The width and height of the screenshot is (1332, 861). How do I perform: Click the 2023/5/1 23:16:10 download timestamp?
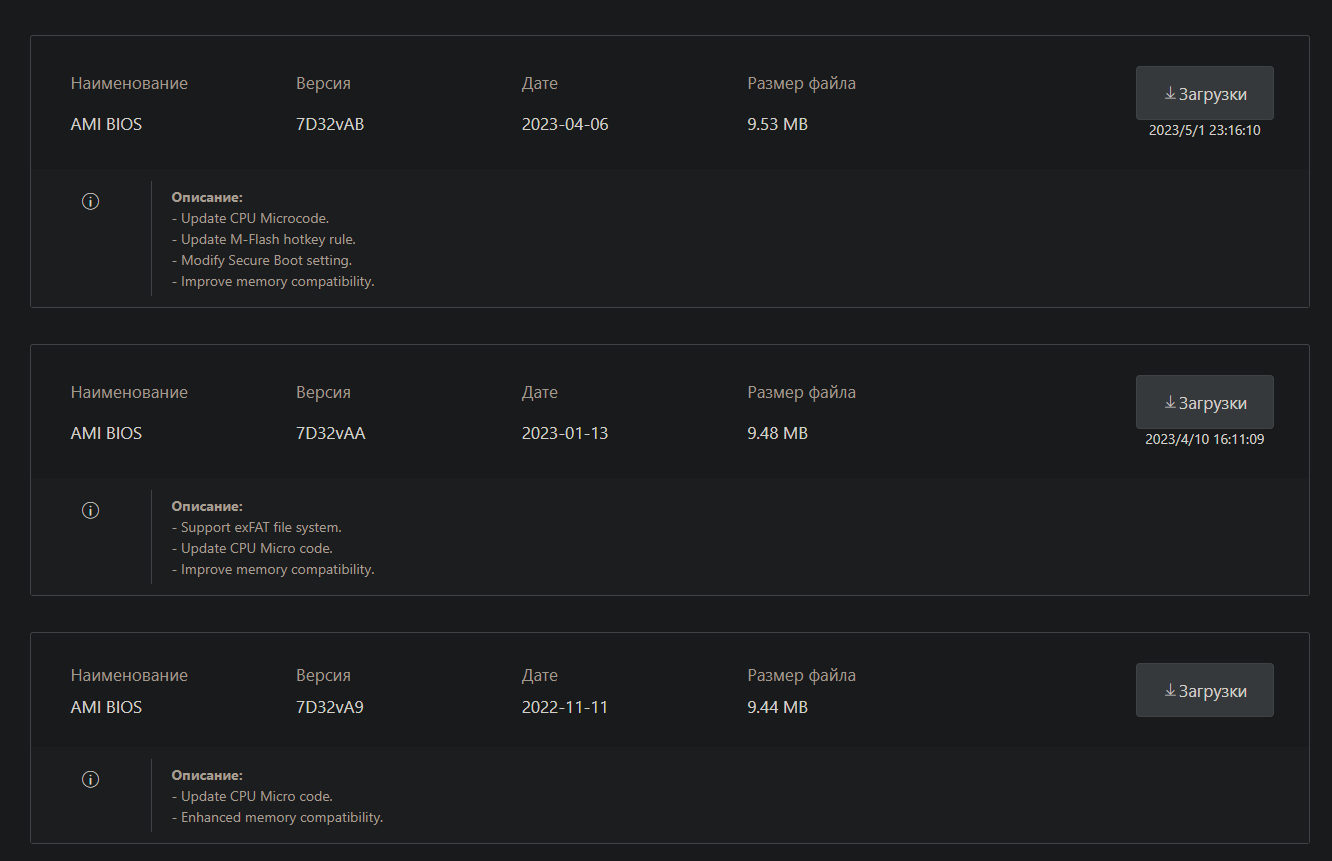click(1204, 130)
